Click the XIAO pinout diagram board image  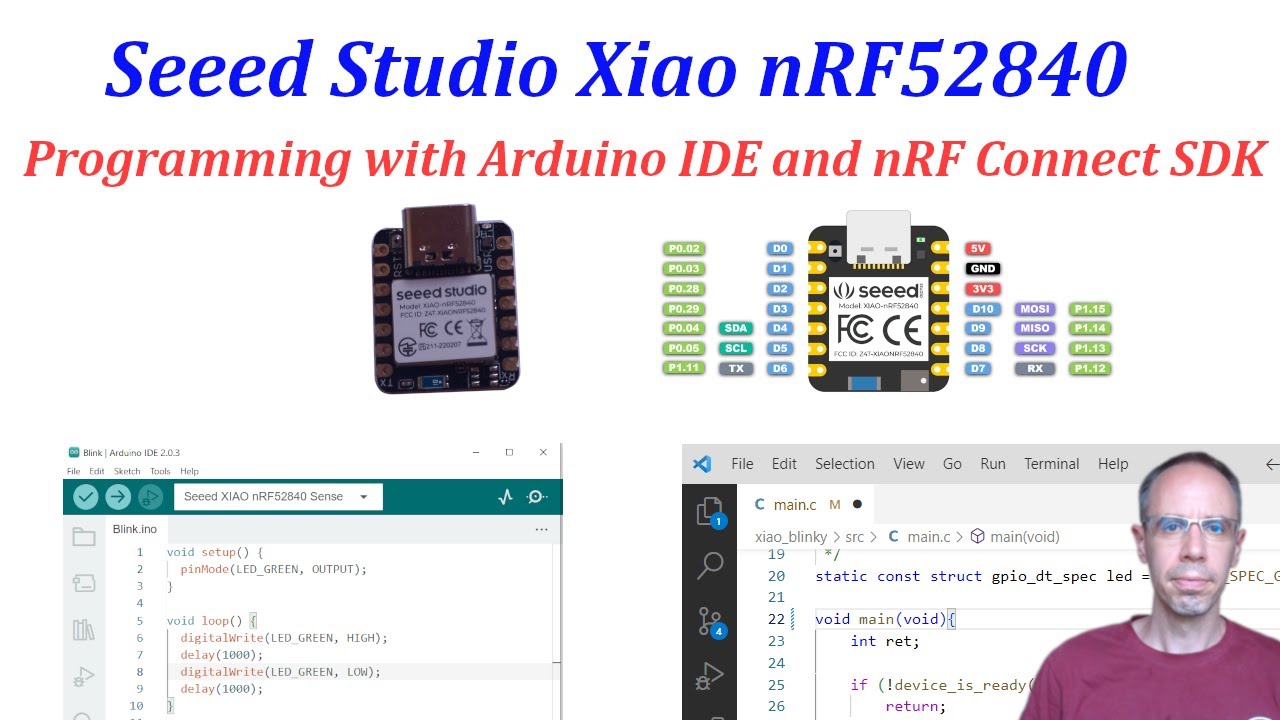878,300
